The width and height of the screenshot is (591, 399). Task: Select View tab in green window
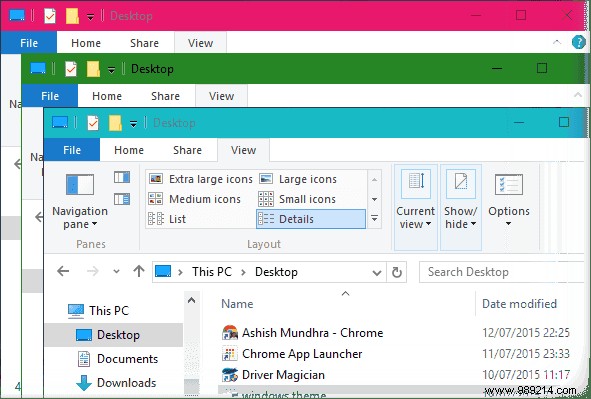pos(222,96)
